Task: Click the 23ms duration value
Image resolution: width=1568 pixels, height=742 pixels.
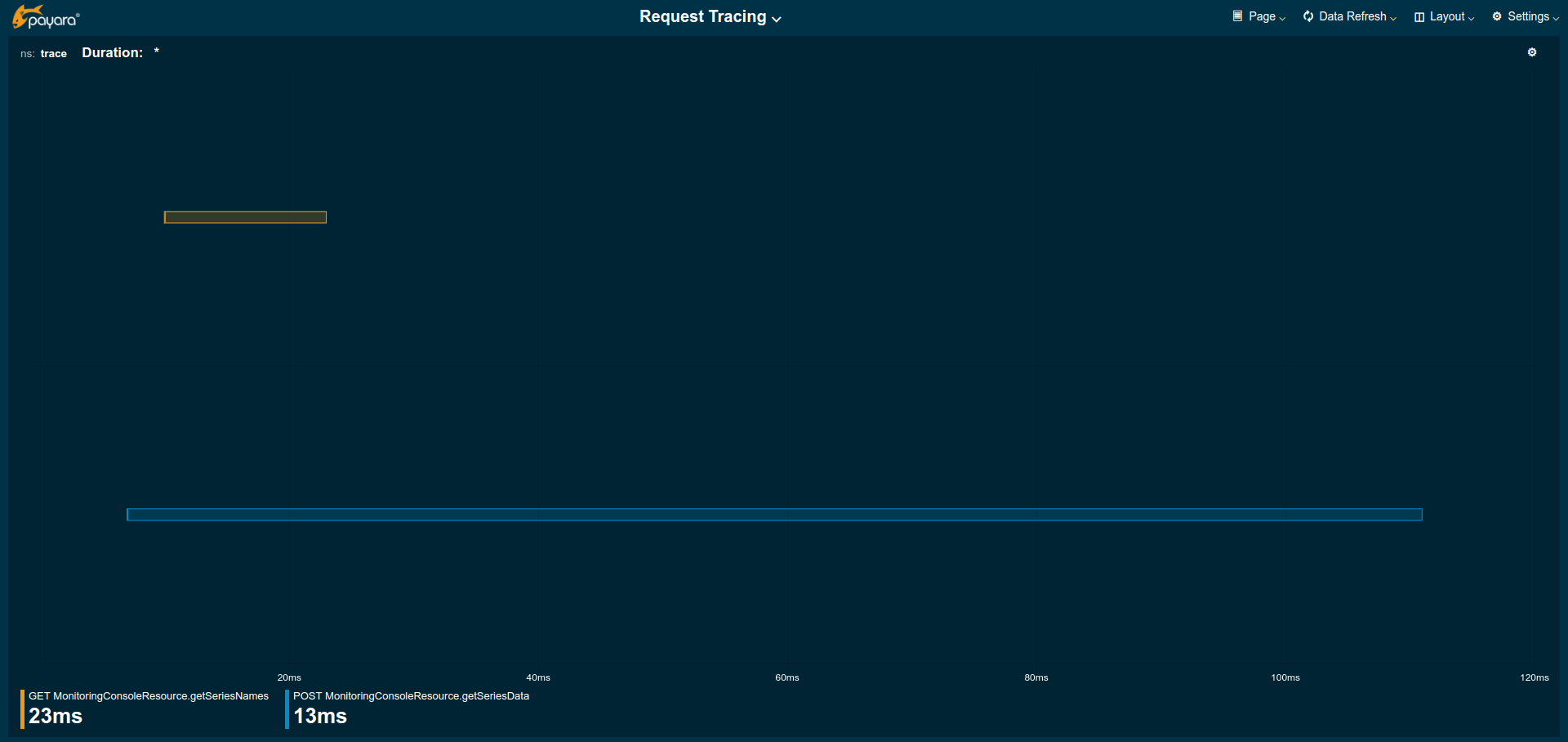Action: 56,716
